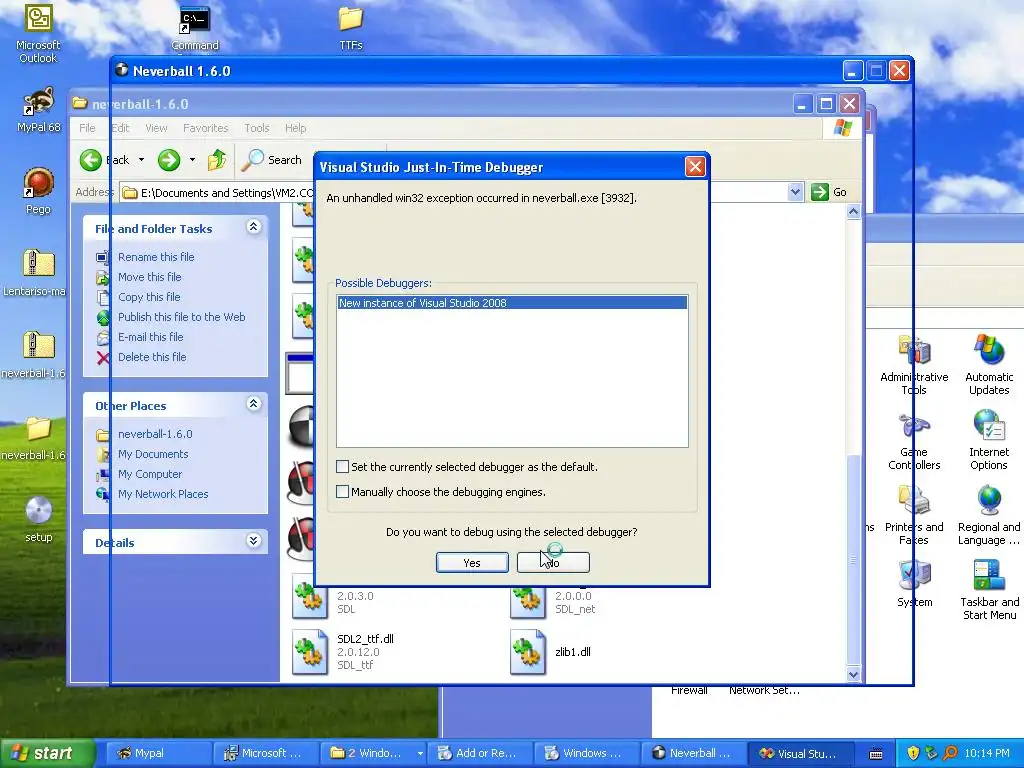Open the Lentariso zip archive icon
This screenshot has width=1024, height=768.
(x=37, y=273)
